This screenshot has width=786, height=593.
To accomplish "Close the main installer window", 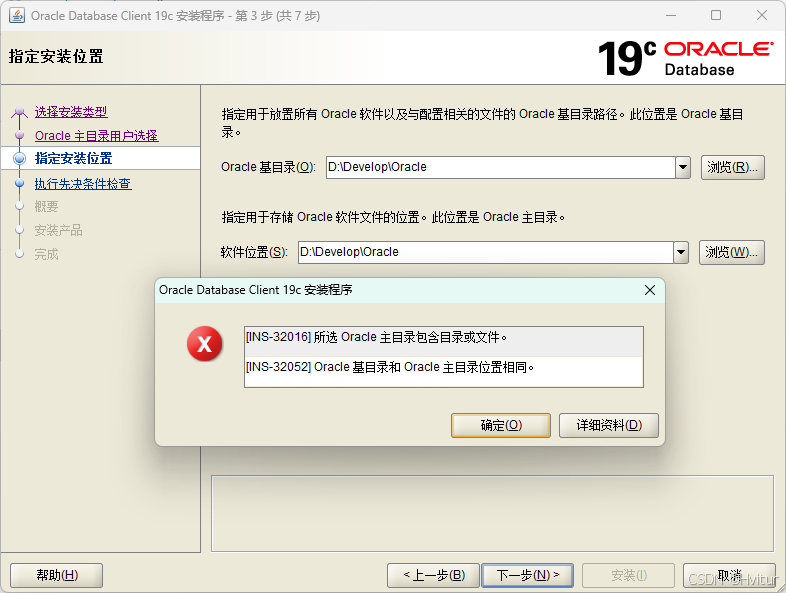I will click(x=762, y=16).
